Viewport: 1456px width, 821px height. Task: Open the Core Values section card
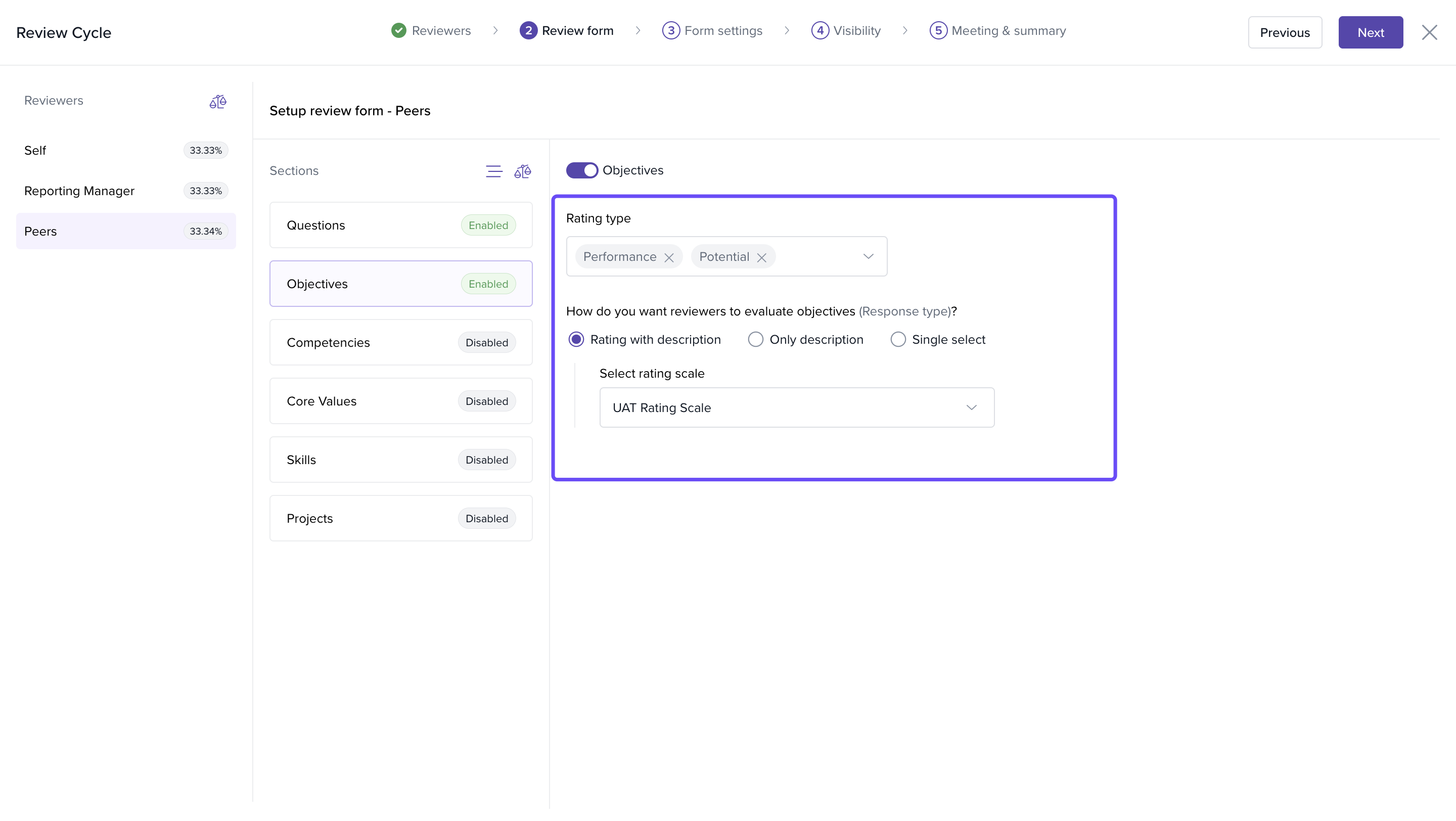point(401,401)
